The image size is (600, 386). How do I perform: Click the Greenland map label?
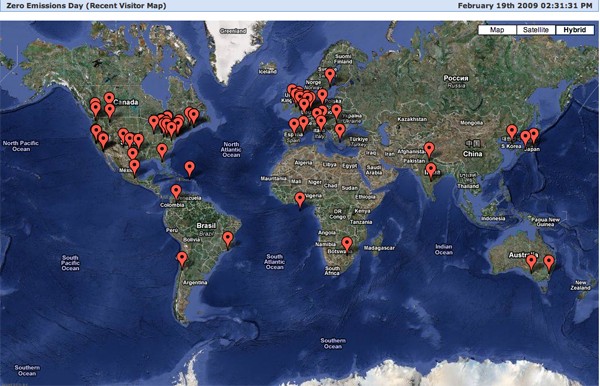point(233,31)
